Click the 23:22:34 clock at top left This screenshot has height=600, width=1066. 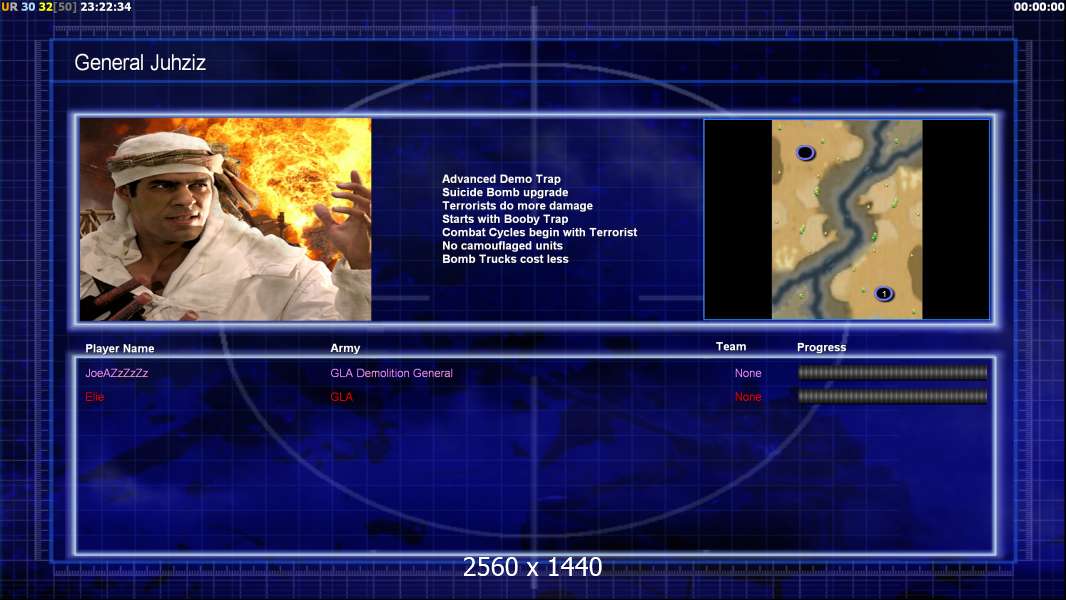[106, 7]
